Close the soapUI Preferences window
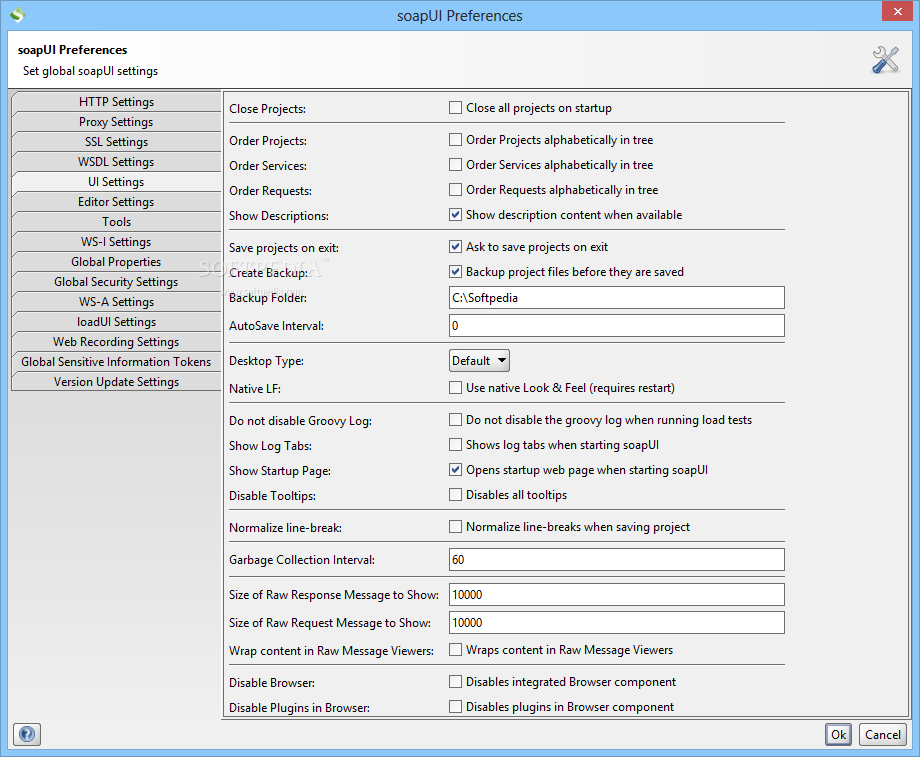920x757 pixels. click(898, 11)
